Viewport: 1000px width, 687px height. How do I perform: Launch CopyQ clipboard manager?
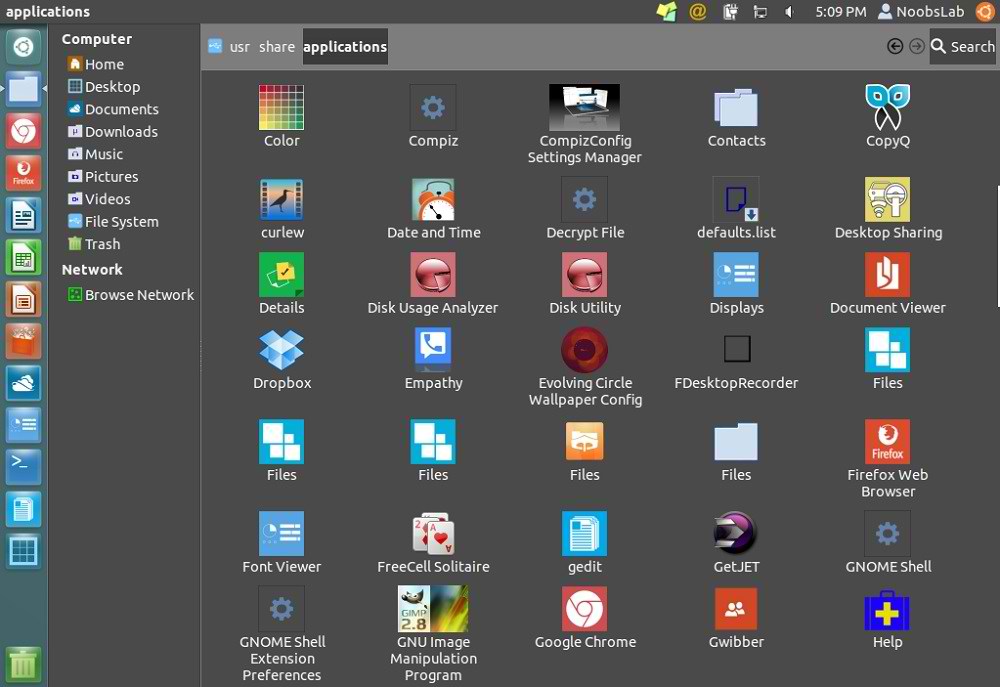tap(888, 107)
